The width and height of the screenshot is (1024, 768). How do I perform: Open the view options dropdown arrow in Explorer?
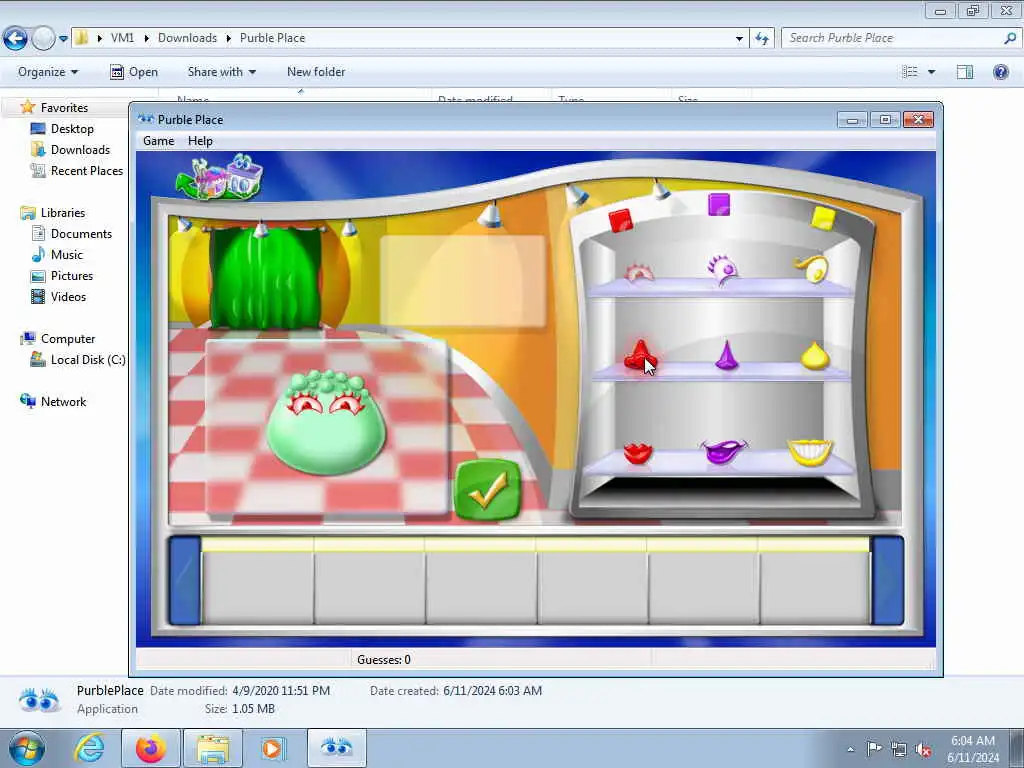pyautogui.click(x=932, y=72)
